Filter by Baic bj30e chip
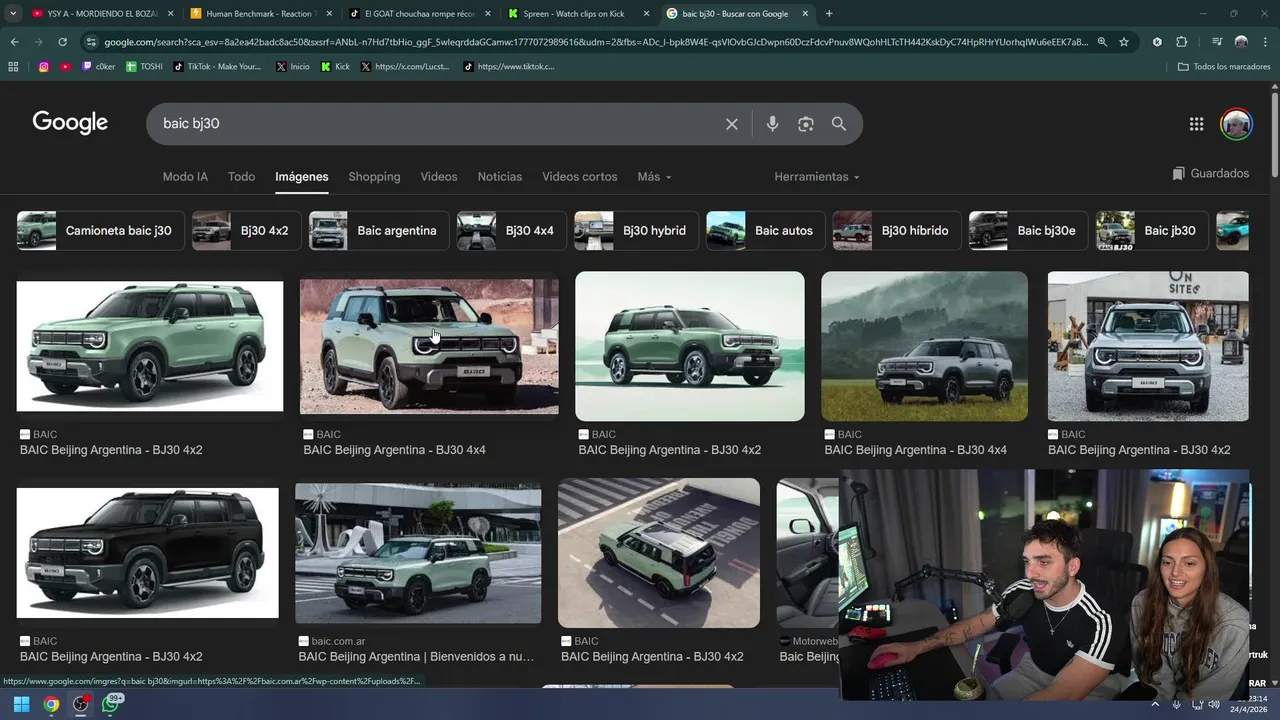 1027,231
